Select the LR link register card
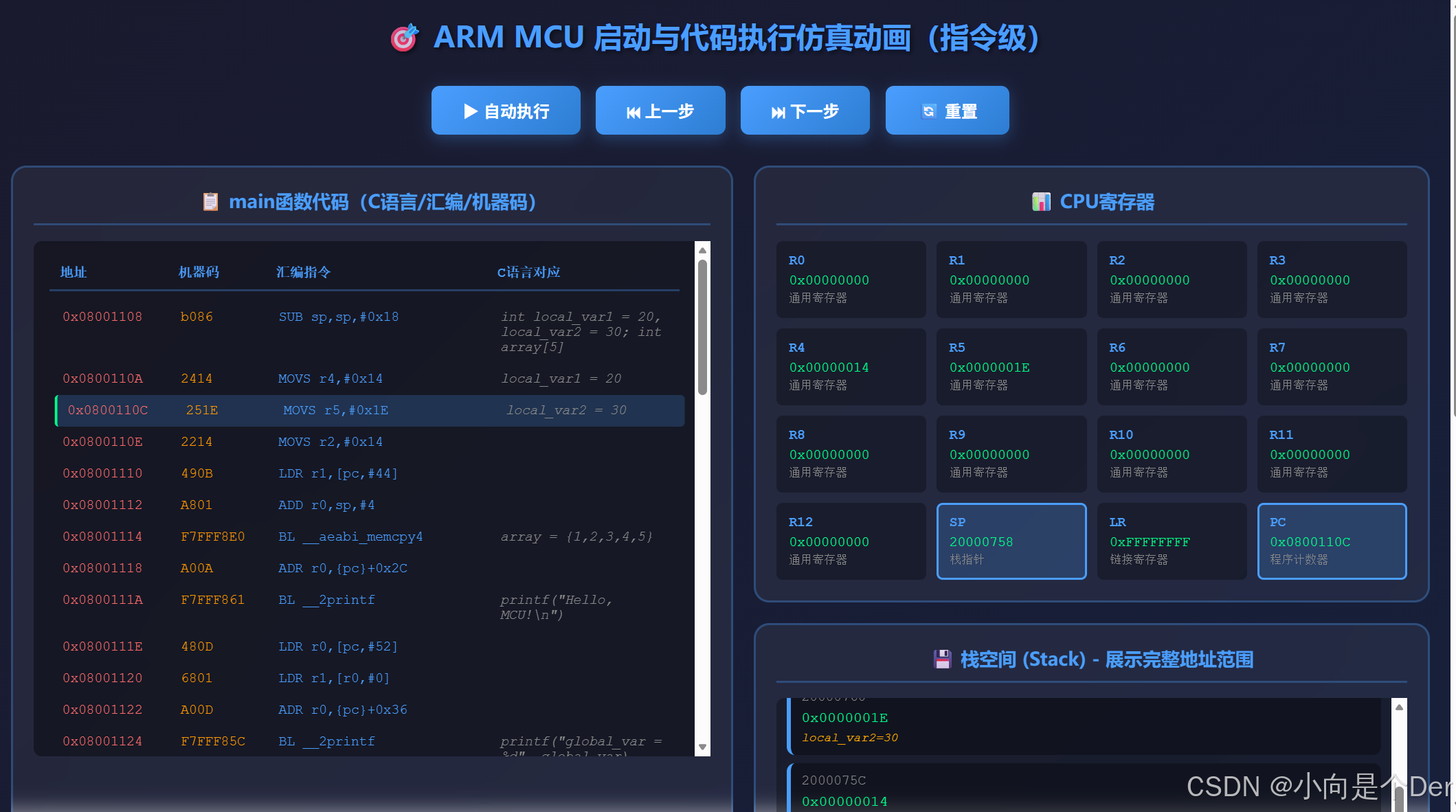This screenshot has width=1456, height=812. pyautogui.click(x=1172, y=541)
